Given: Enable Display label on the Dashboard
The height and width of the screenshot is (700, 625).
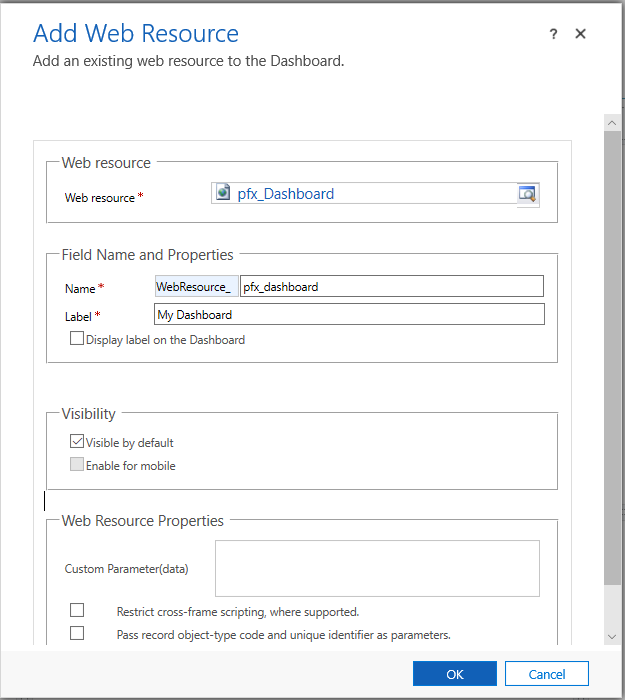Looking at the screenshot, I should (x=77, y=339).
